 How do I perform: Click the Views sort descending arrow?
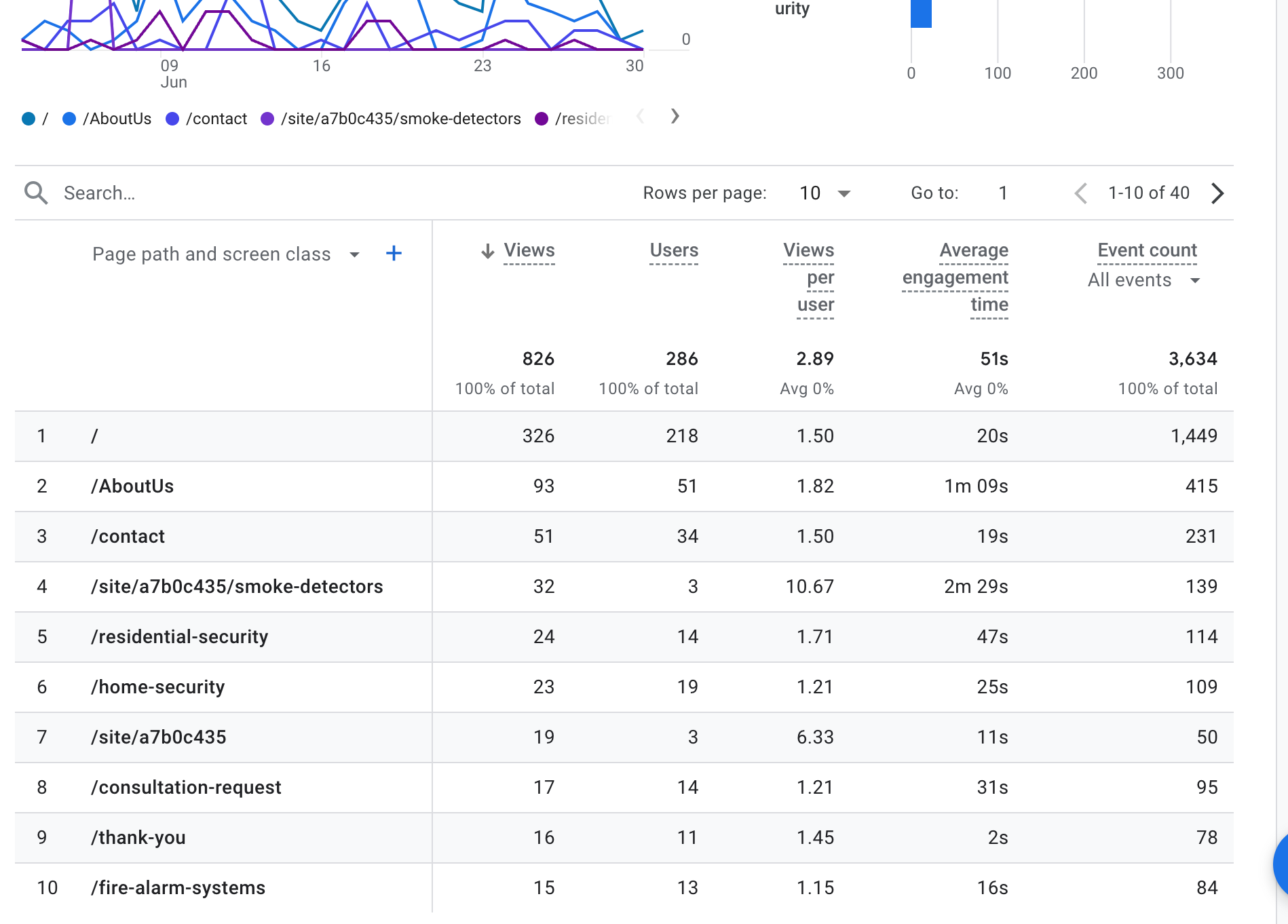pos(487,251)
